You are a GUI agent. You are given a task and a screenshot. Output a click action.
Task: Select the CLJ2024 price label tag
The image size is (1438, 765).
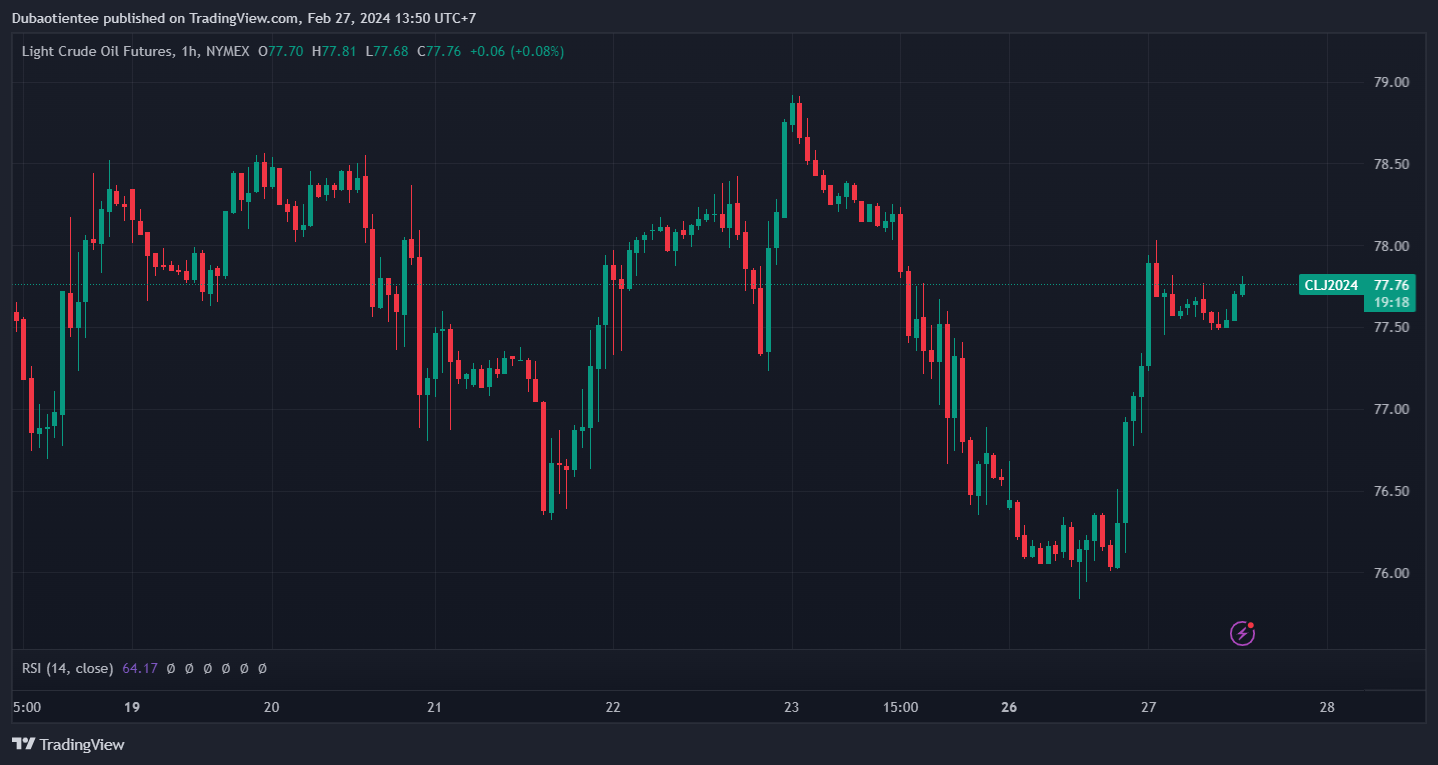coord(1330,285)
